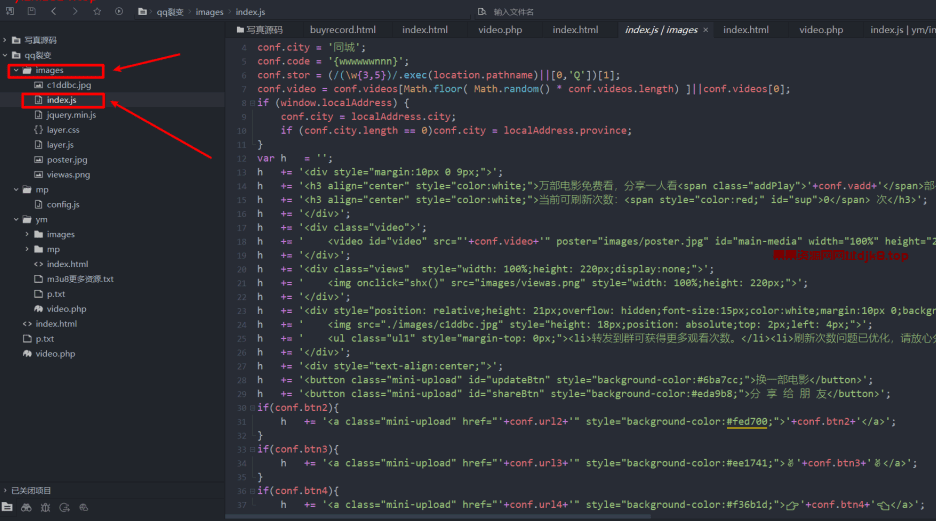Expand the 已关闭项目 section
The height and width of the screenshot is (521, 936).
5,490
